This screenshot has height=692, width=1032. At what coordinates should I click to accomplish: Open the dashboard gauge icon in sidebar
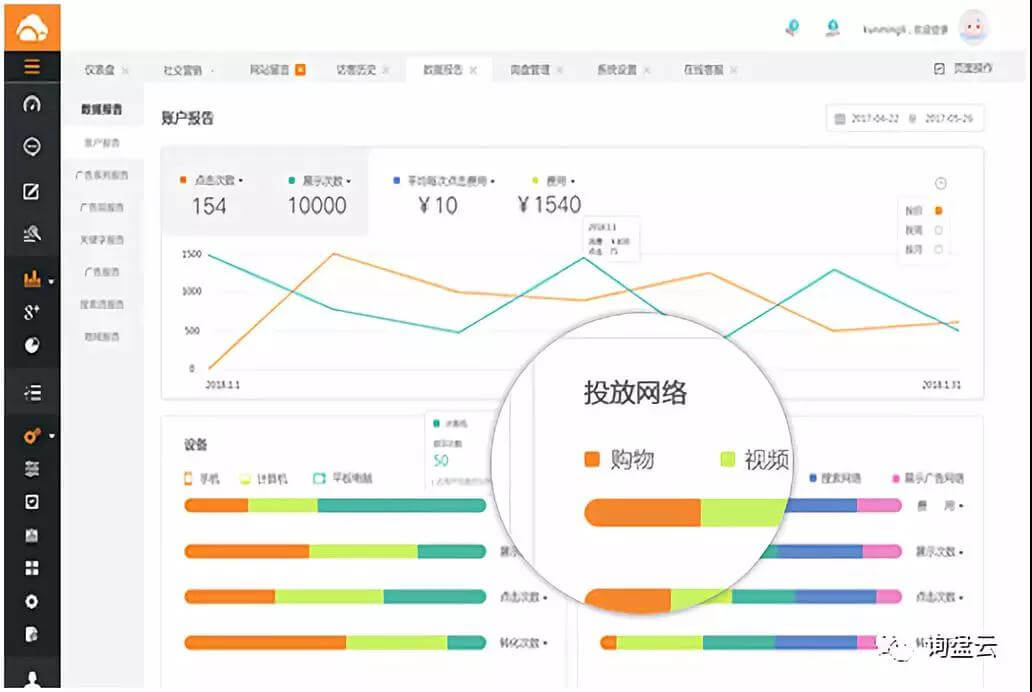(x=32, y=103)
